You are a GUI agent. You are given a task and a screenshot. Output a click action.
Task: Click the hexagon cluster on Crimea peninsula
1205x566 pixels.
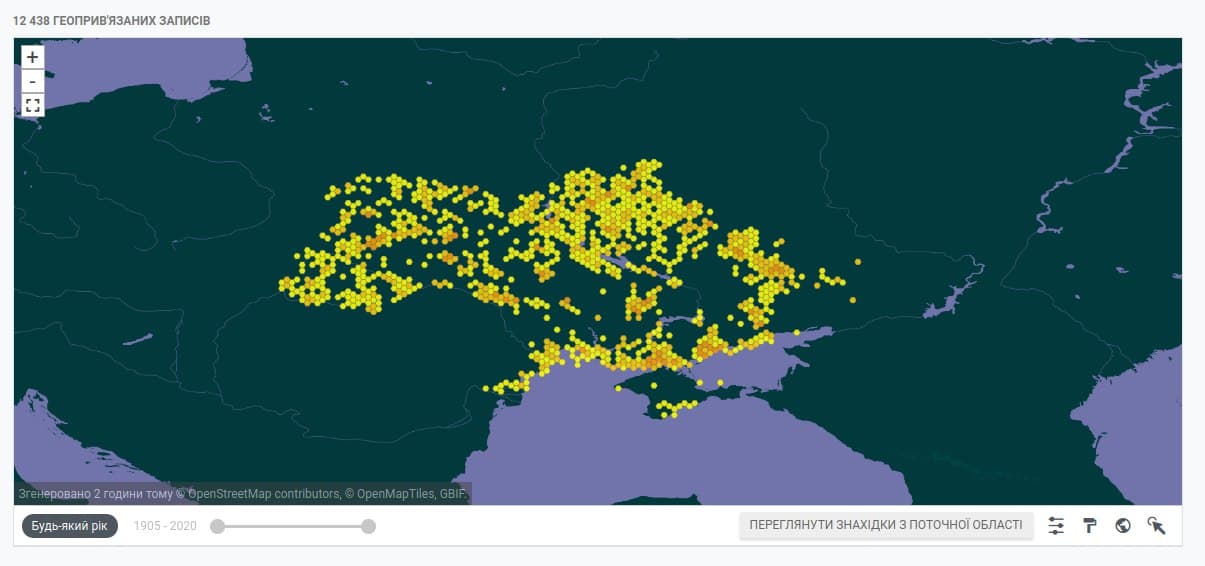[x=677, y=407]
